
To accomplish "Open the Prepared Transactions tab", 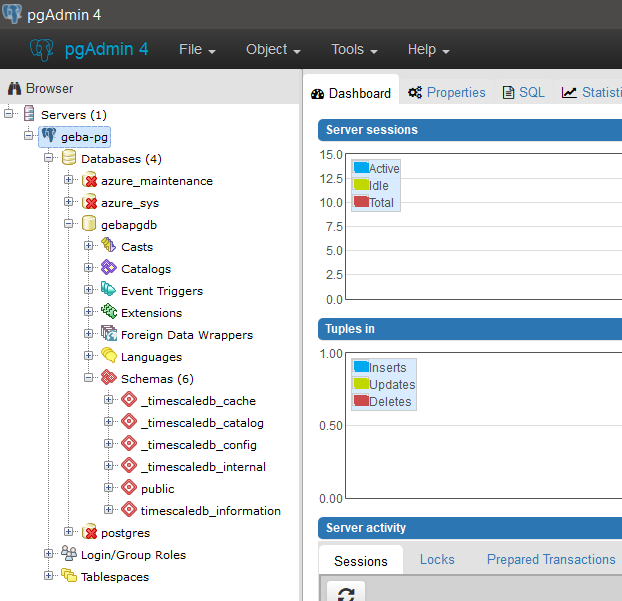I will [550, 560].
